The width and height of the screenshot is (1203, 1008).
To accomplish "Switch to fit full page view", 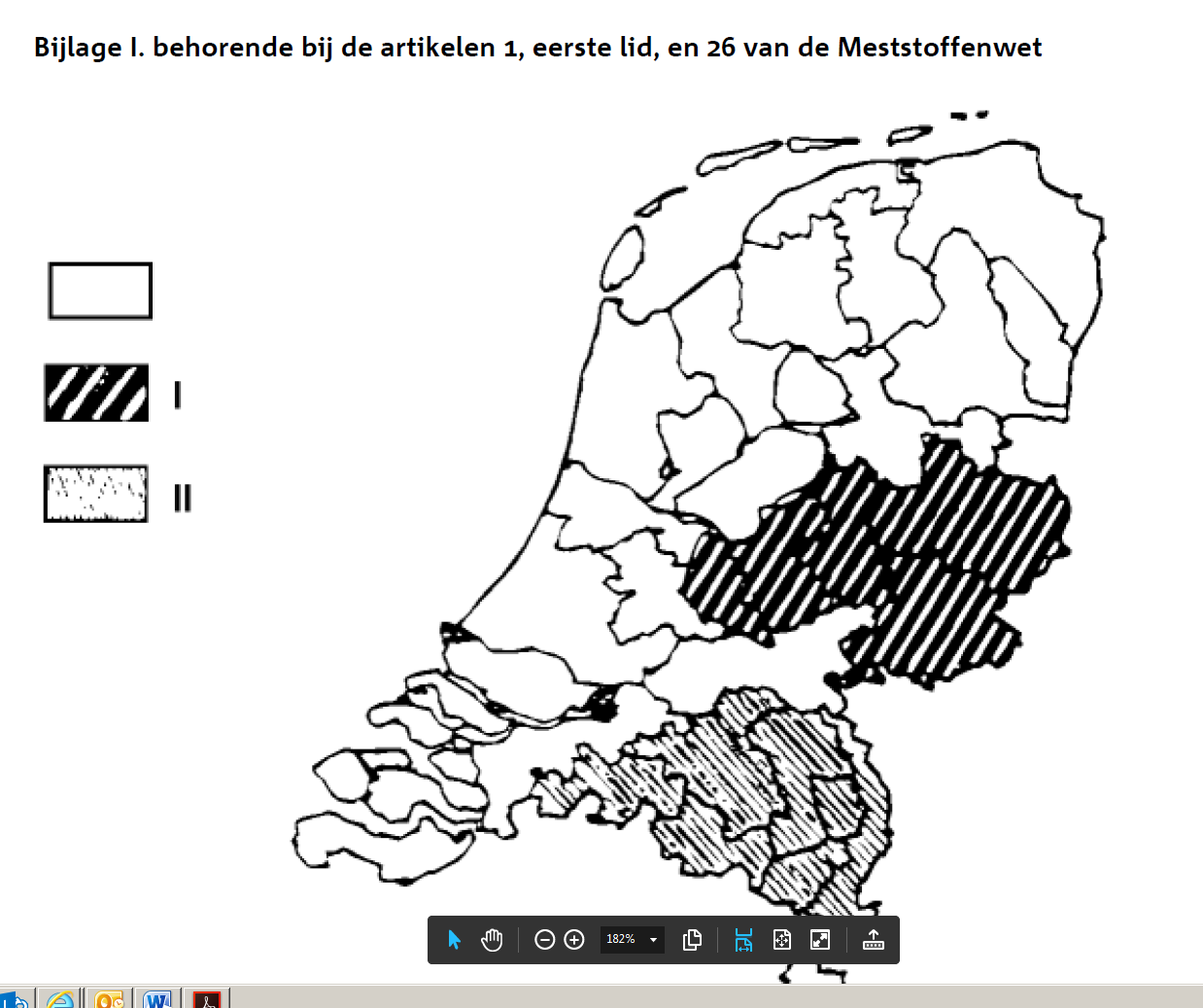I will coord(782,940).
